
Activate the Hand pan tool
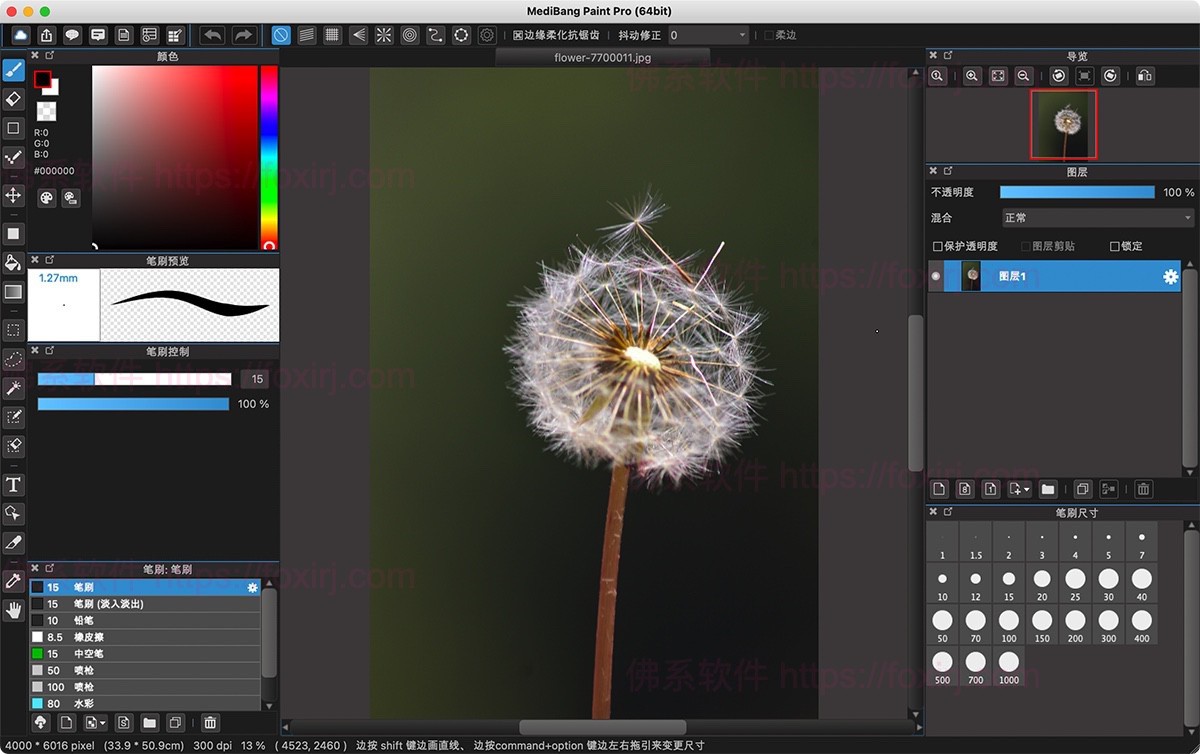(x=14, y=610)
